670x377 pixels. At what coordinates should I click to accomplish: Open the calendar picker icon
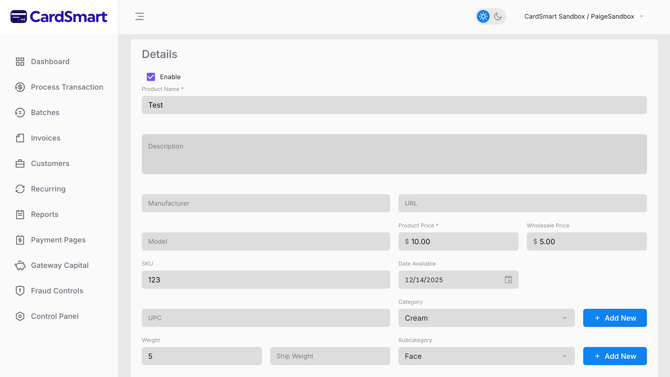508,280
